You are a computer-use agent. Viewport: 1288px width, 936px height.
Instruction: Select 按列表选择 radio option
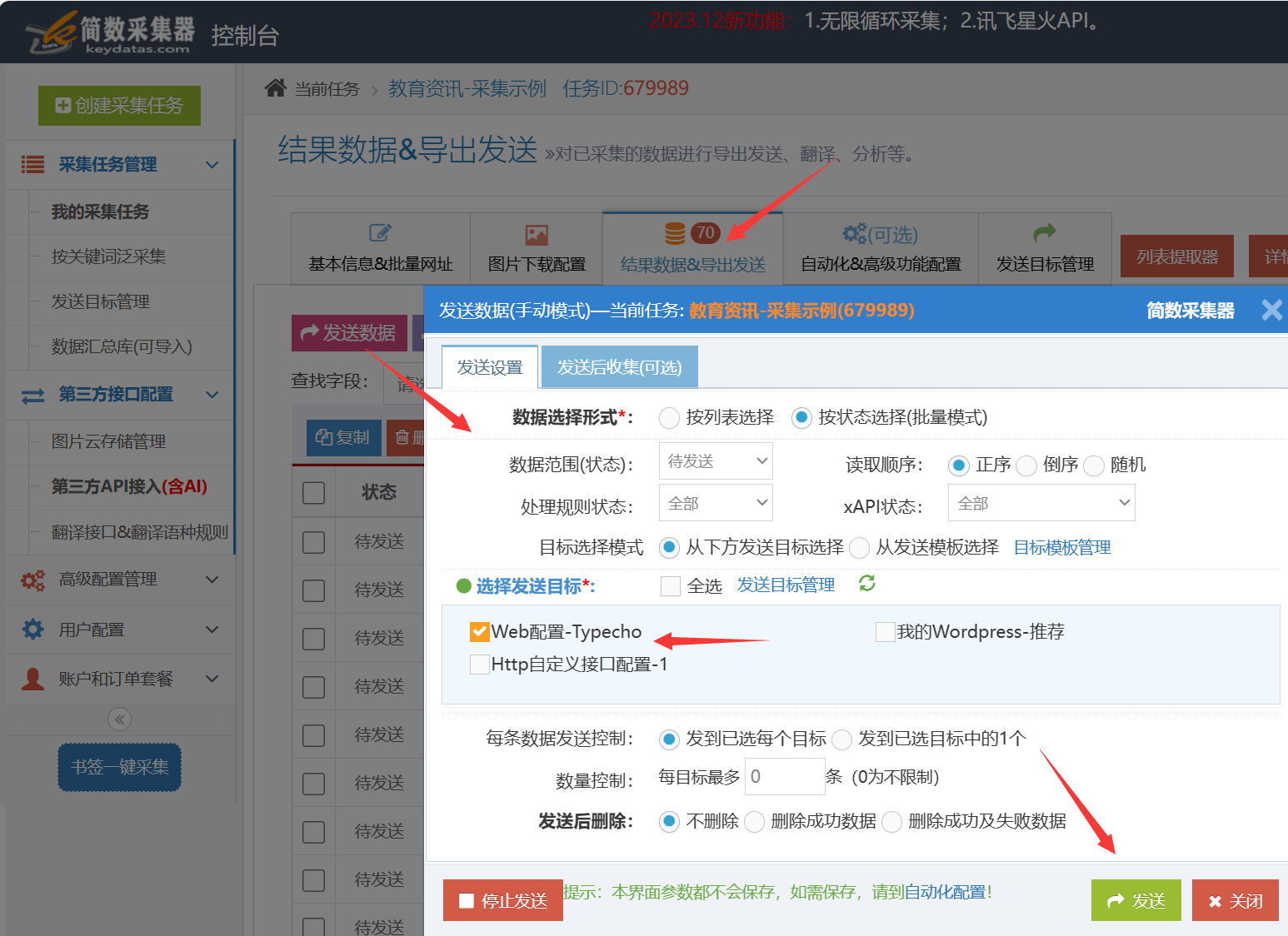pyautogui.click(x=669, y=417)
